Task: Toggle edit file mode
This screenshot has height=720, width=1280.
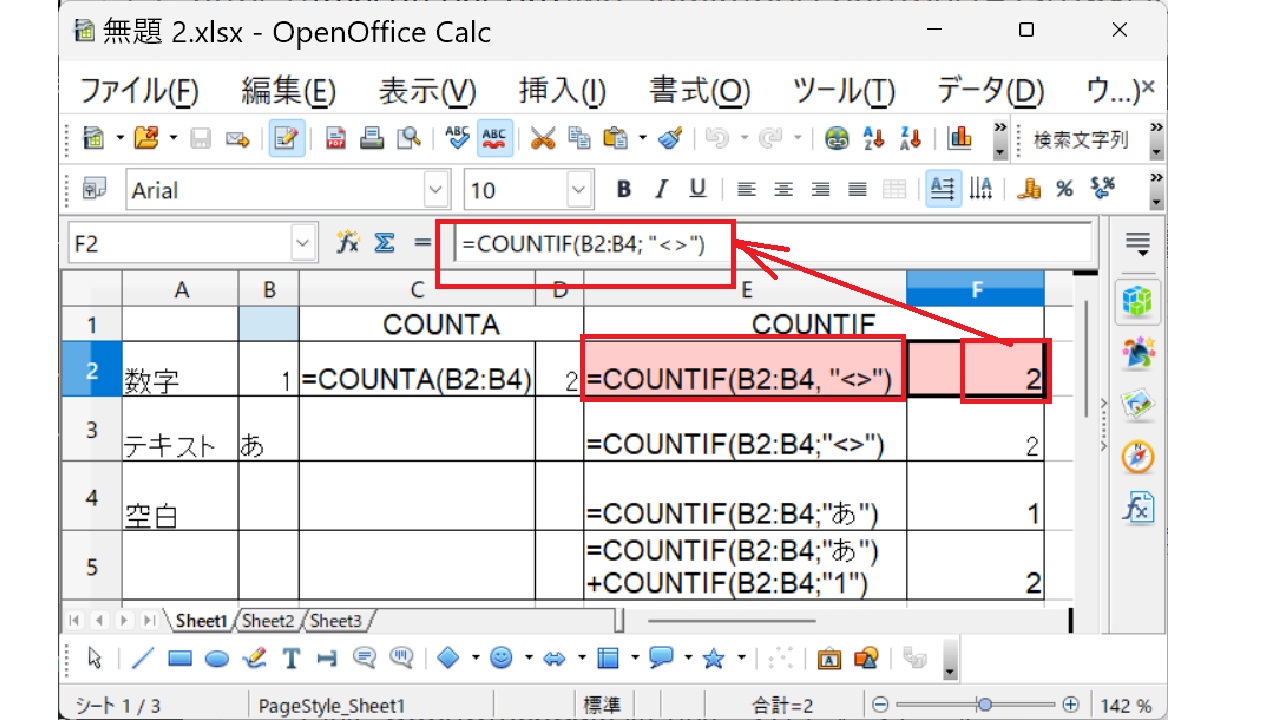Action: point(287,138)
